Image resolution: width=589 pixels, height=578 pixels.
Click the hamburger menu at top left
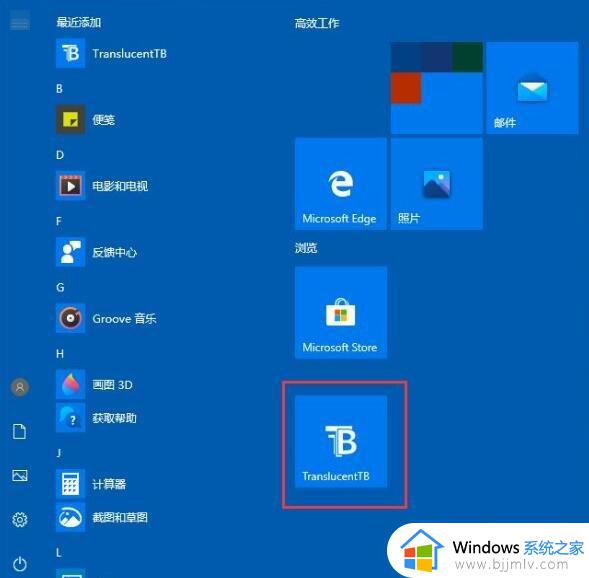pyautogui.click(x=20, y=21)
